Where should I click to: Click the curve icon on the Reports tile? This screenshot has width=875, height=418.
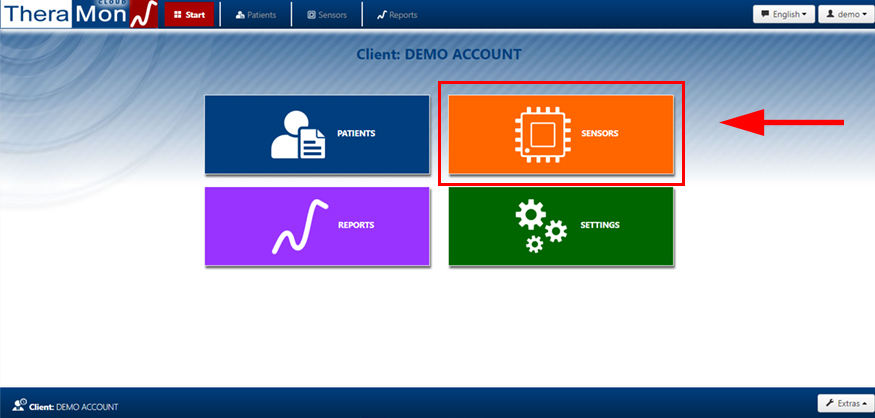click(300, 227)
